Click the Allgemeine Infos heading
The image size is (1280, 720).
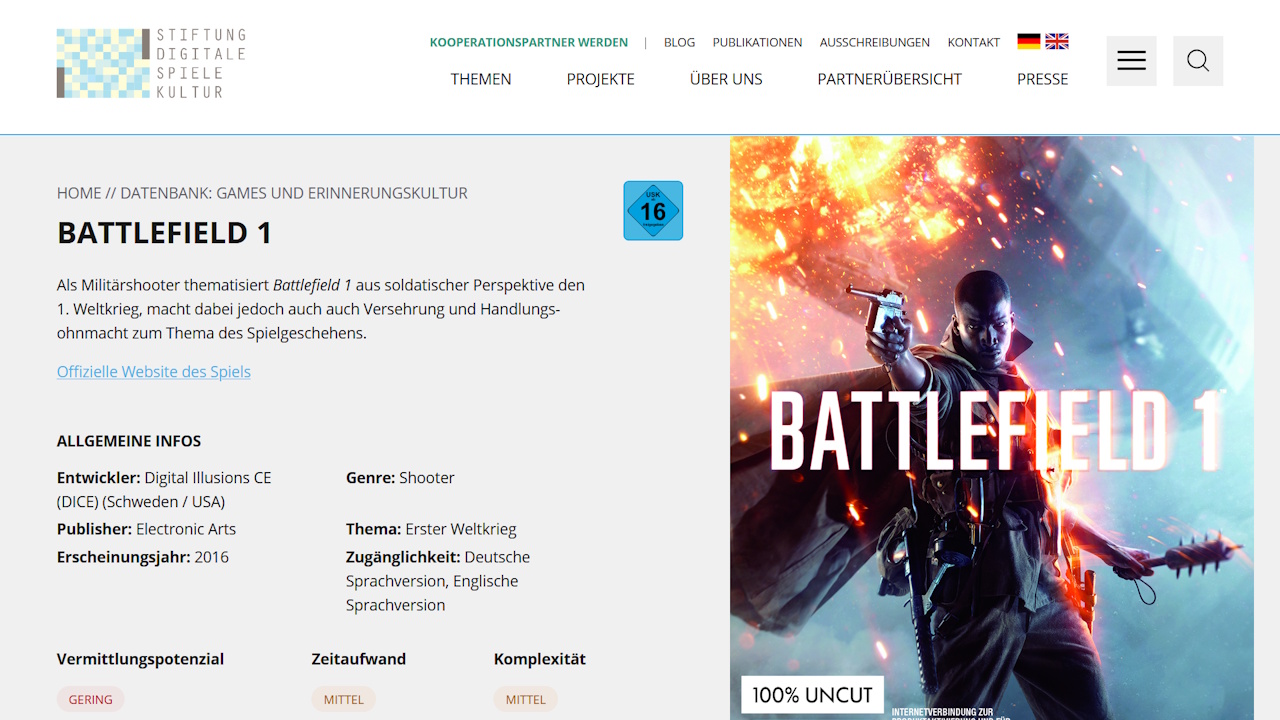click(x=129, y=441)
